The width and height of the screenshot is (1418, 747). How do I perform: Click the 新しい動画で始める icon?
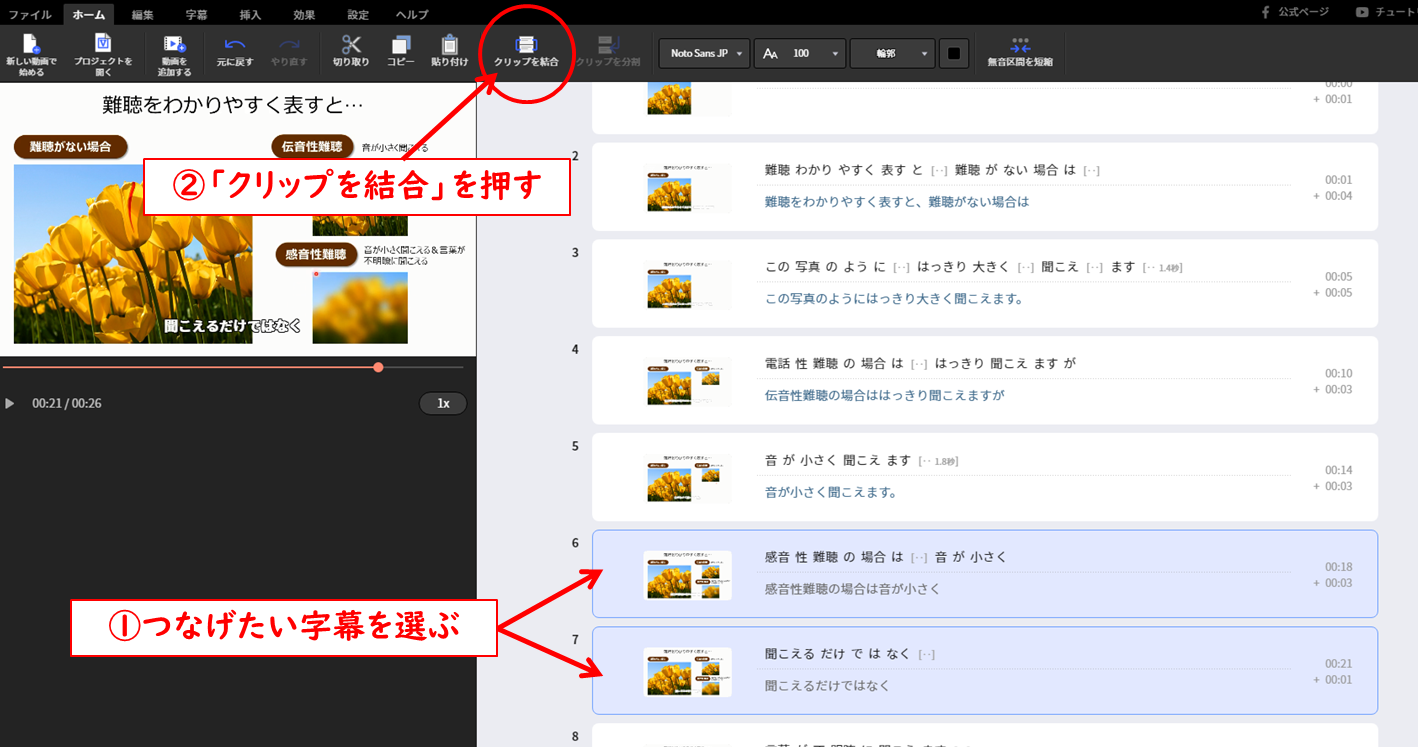coord(31,54)
